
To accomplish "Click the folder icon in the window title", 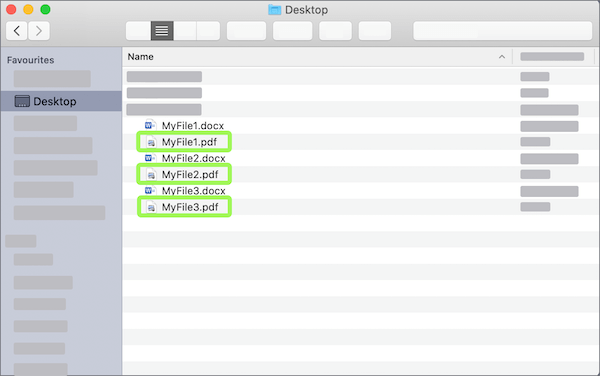I will point(274,10).
